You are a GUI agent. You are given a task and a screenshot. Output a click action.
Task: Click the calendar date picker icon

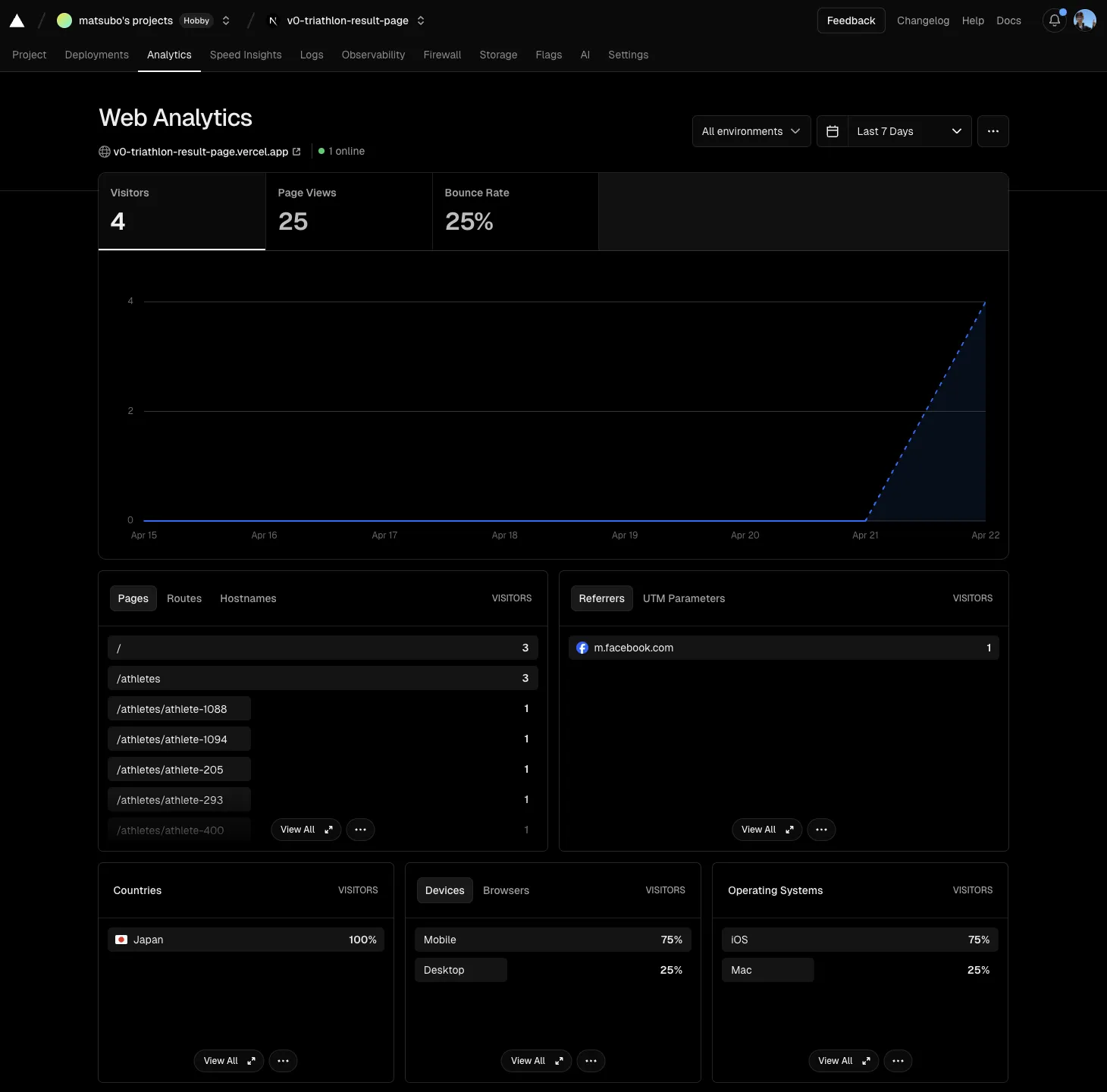click(832, 131)
